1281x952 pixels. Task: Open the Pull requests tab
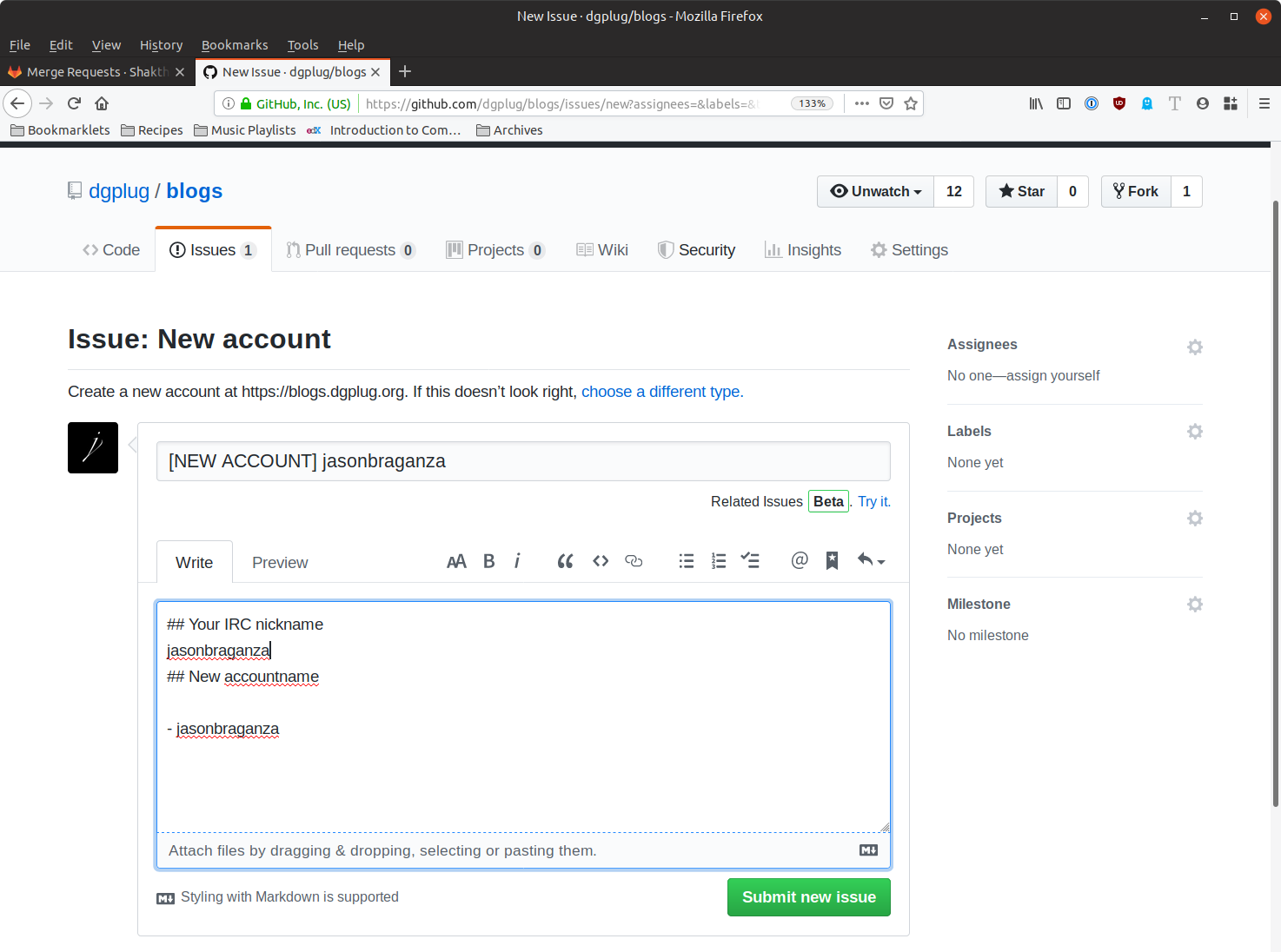click(x=351, y=250)
